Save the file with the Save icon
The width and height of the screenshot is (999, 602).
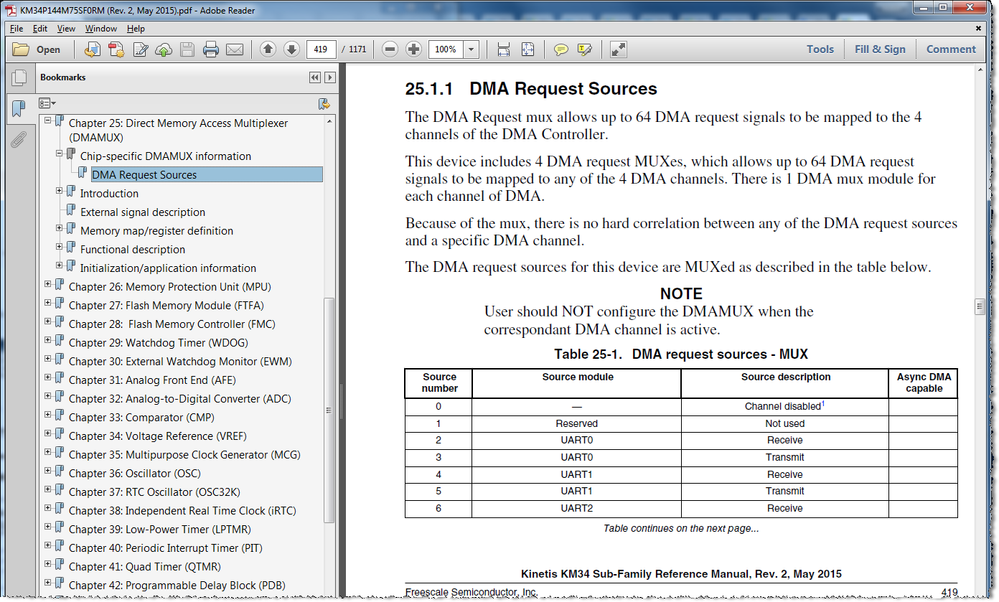point(187,48)
